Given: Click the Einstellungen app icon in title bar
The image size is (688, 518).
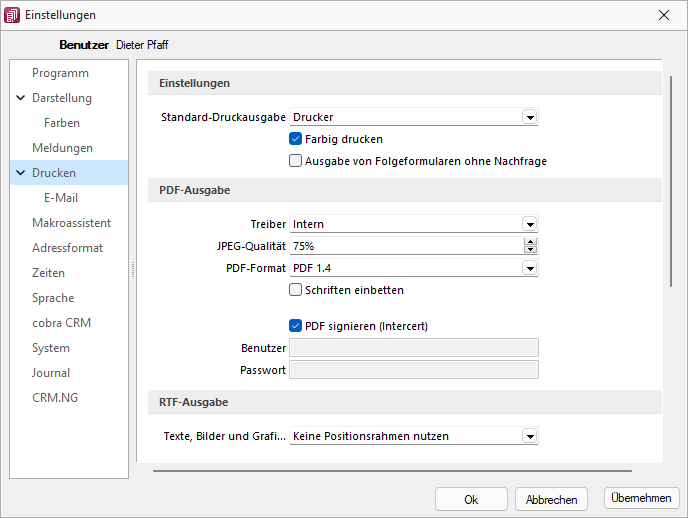Looking at the screenshot, I should [x=12, y=15].
